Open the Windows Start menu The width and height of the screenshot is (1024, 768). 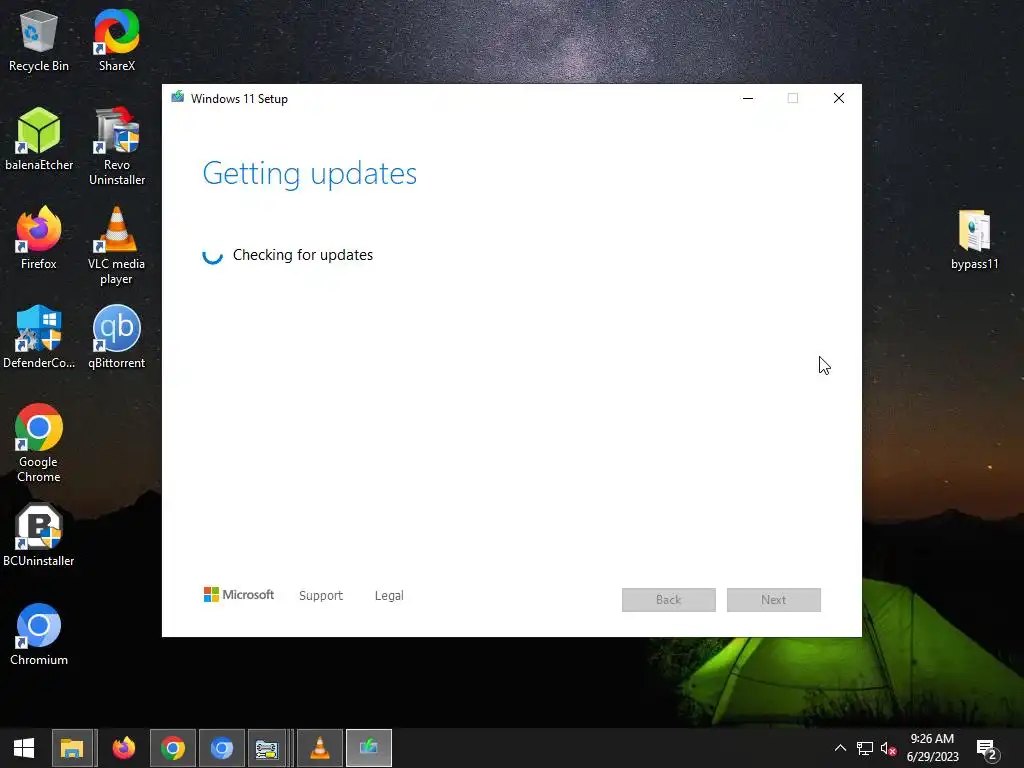[24, 748]
